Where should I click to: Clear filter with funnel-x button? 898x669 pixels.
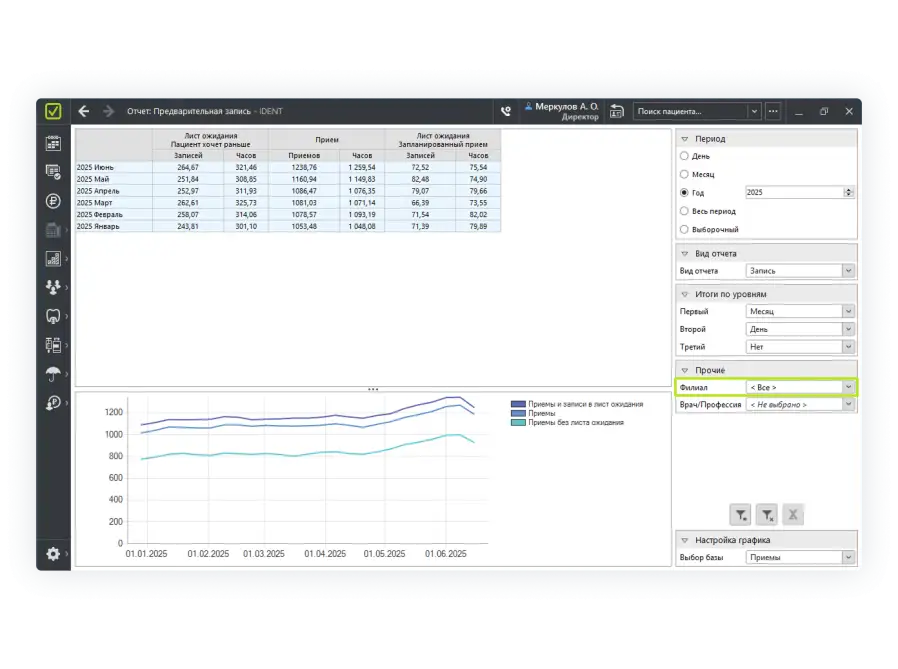pos(767,515)
